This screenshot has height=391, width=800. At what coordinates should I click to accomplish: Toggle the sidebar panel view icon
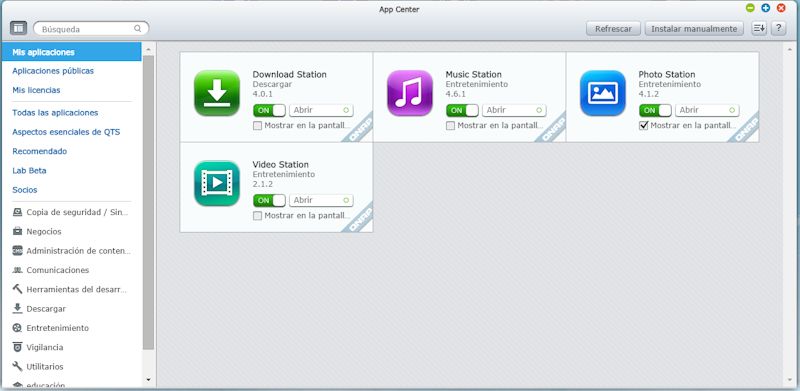18,29
